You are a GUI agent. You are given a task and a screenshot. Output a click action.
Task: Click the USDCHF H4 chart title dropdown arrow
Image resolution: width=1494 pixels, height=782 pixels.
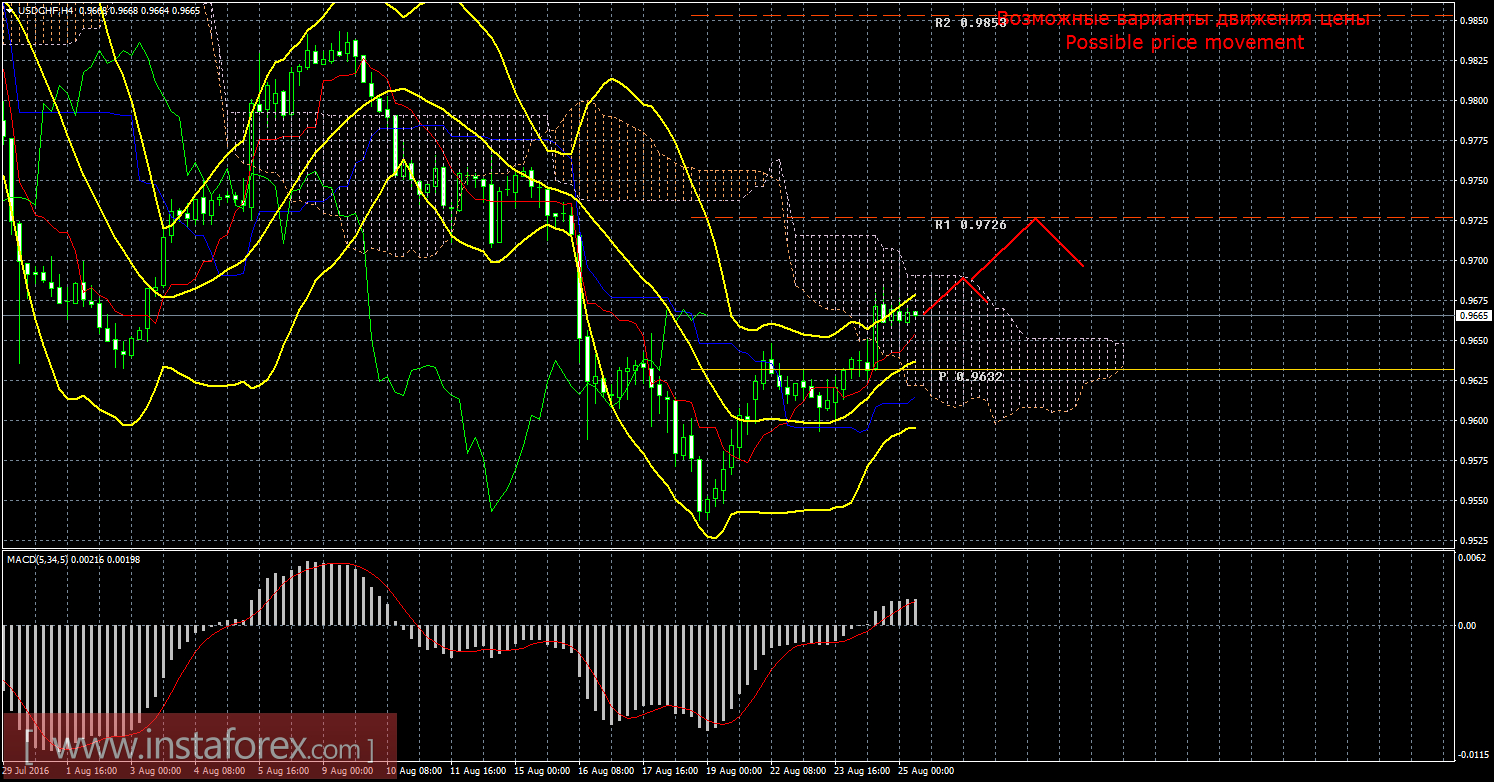(9, 10)
